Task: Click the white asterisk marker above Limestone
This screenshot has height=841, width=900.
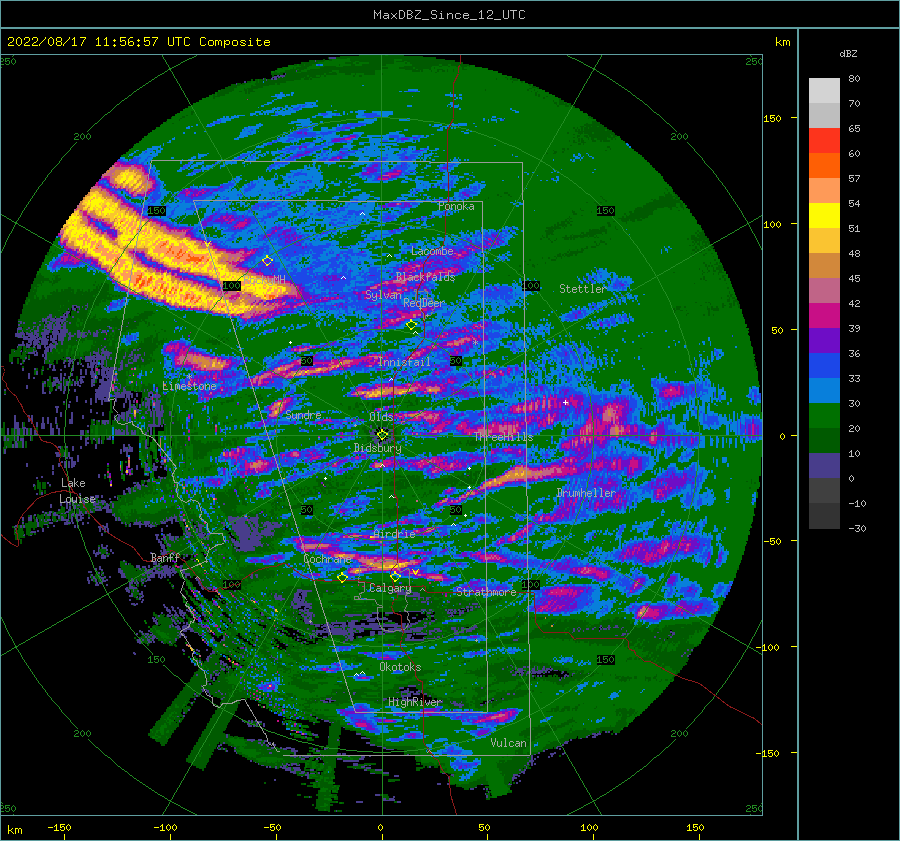Action: pos(189,376)
